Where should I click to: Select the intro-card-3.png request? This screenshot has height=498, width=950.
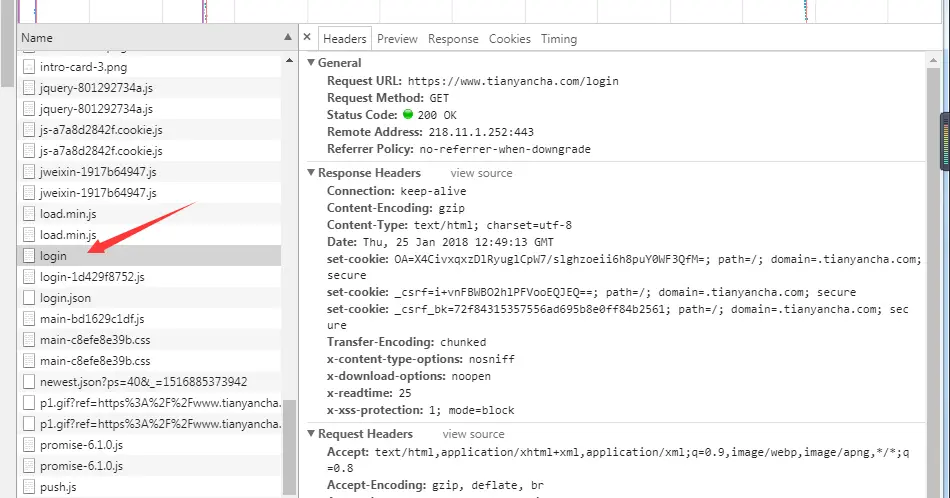[x=151, y=67]
